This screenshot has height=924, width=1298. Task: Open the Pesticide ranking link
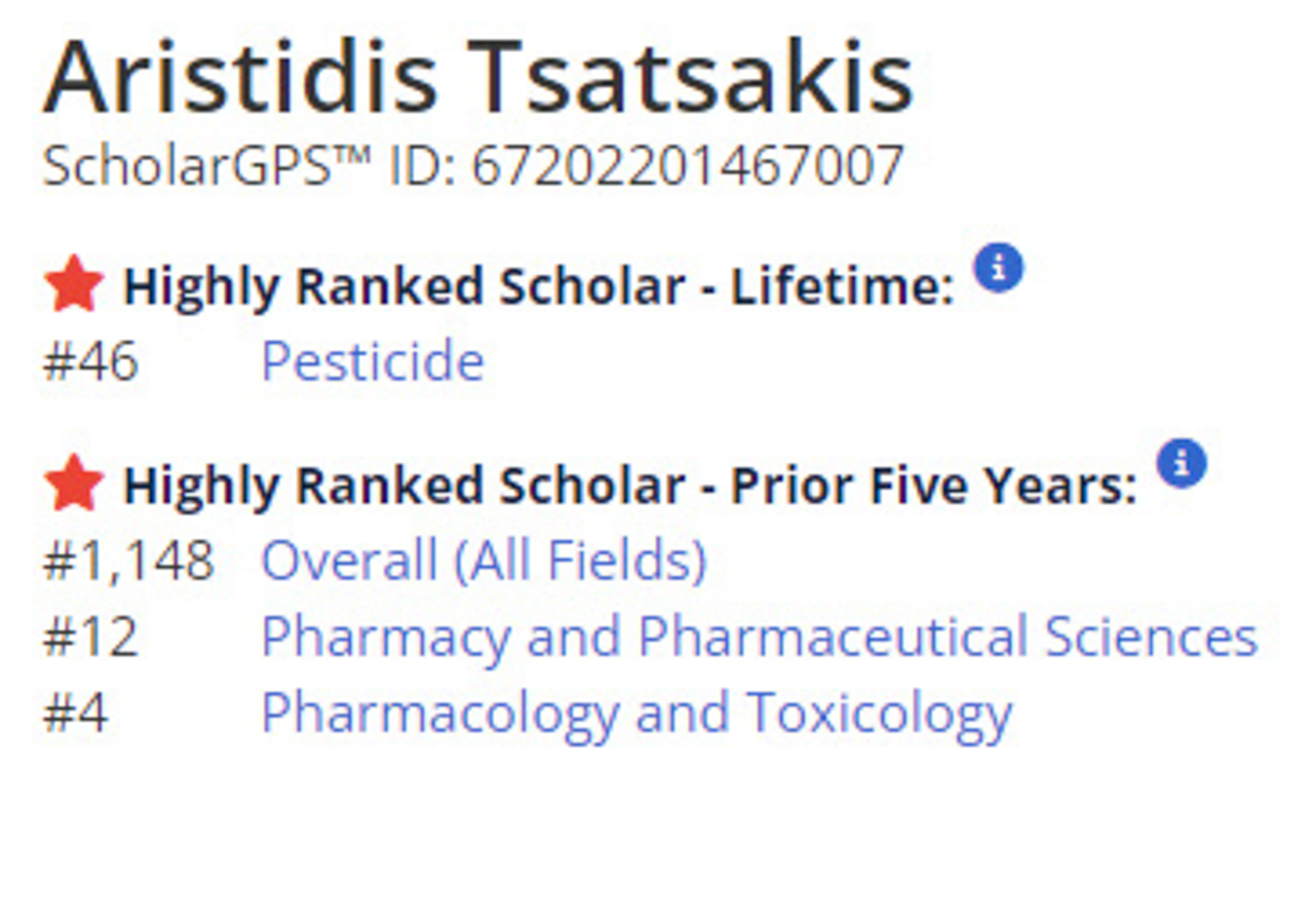(x=372, y=361)
